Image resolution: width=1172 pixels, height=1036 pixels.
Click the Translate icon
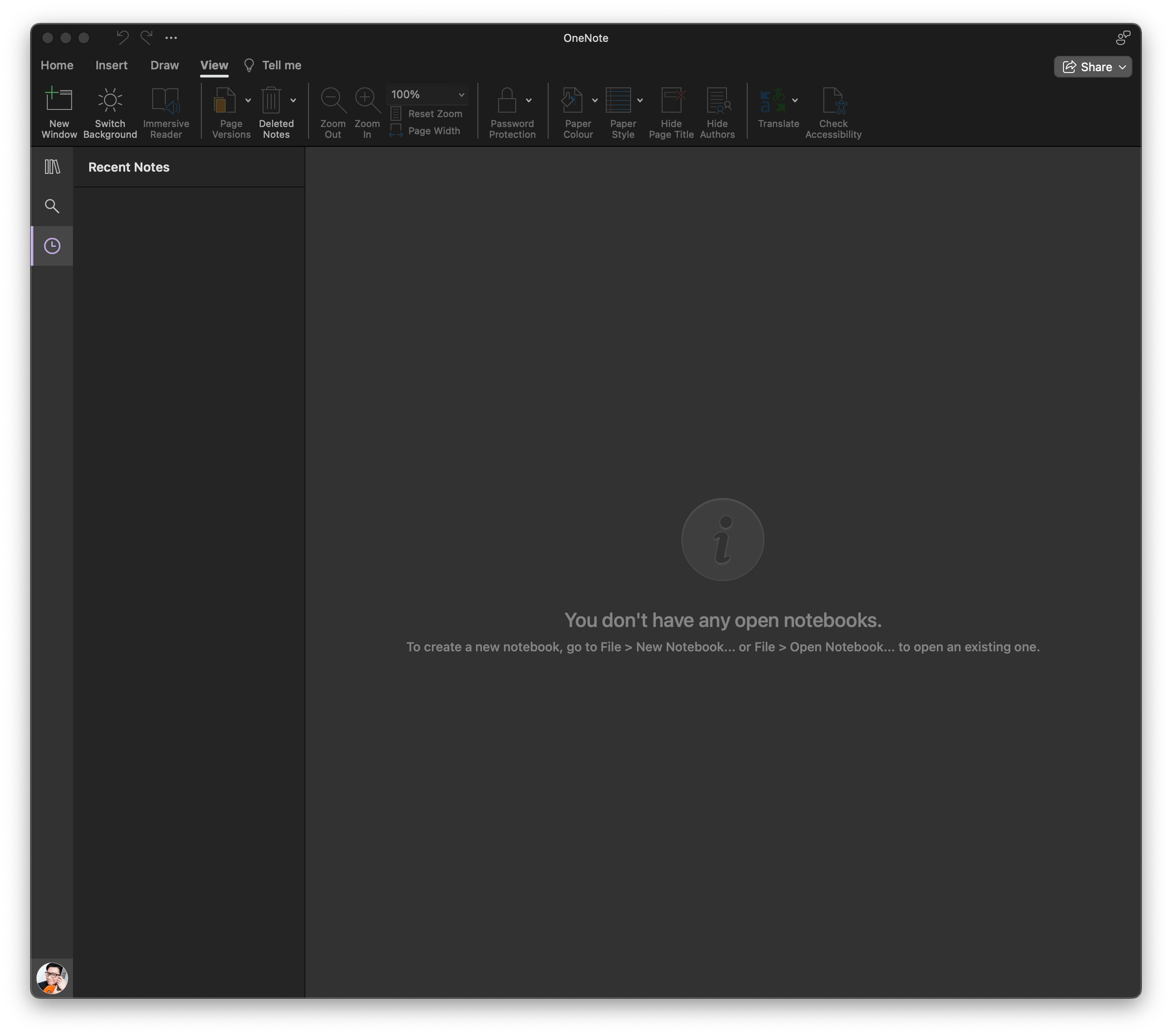pyautogui.click(x=772, y=100)
